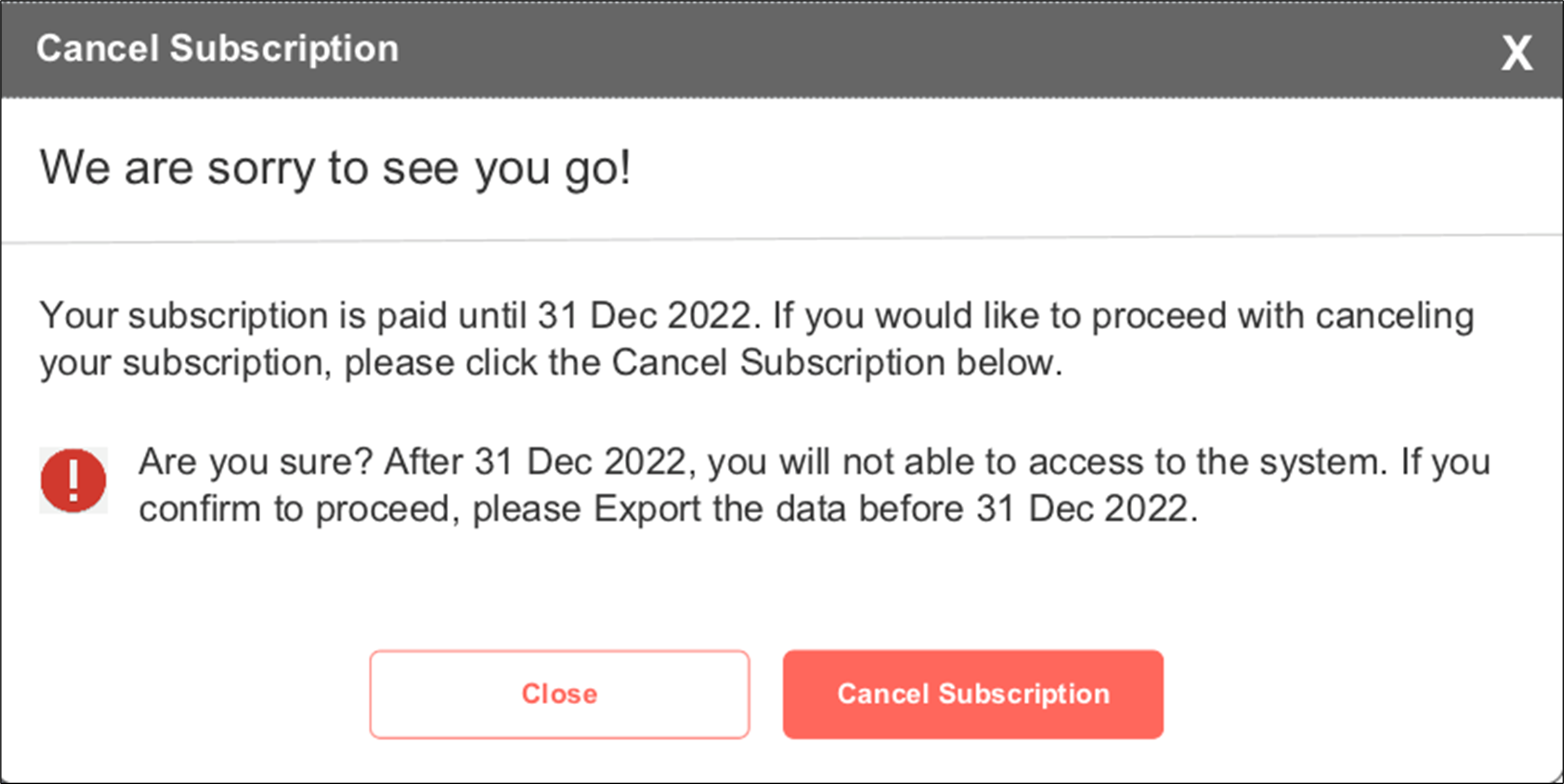Click 'please click the Cancel Subscription below' text
This screenshot has height=784, width=1564.
[x=703, y=363]
